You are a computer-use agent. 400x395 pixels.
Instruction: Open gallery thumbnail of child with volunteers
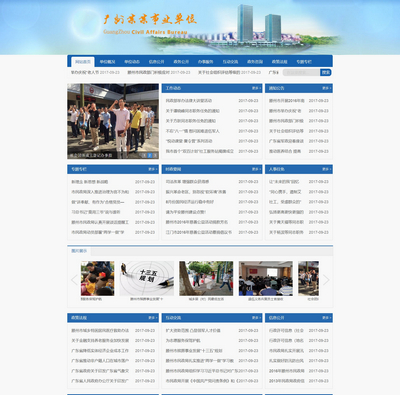tap(97, 278)
